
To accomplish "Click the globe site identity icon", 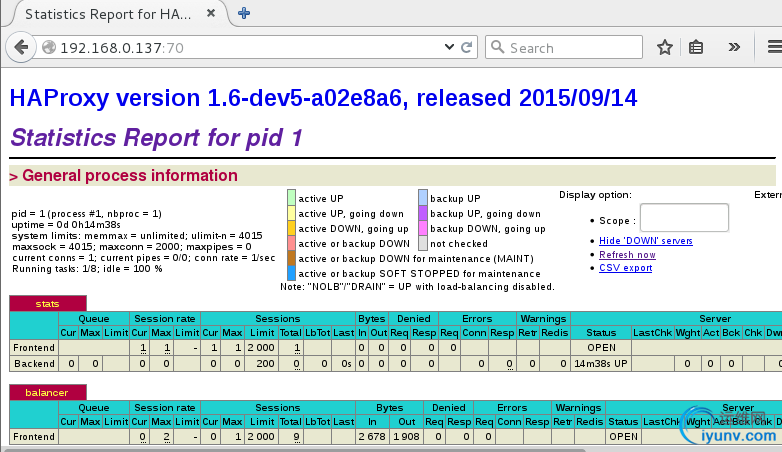I will (49, 47).
